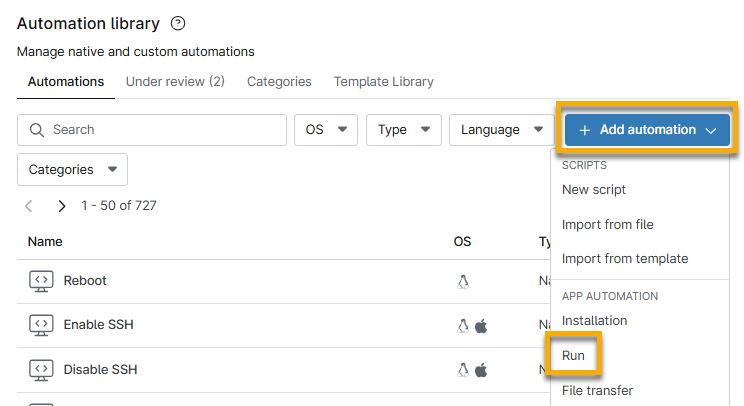The image size is (744, 406).
Task: Open the Enable SSH automation
Action: point(98,325)
